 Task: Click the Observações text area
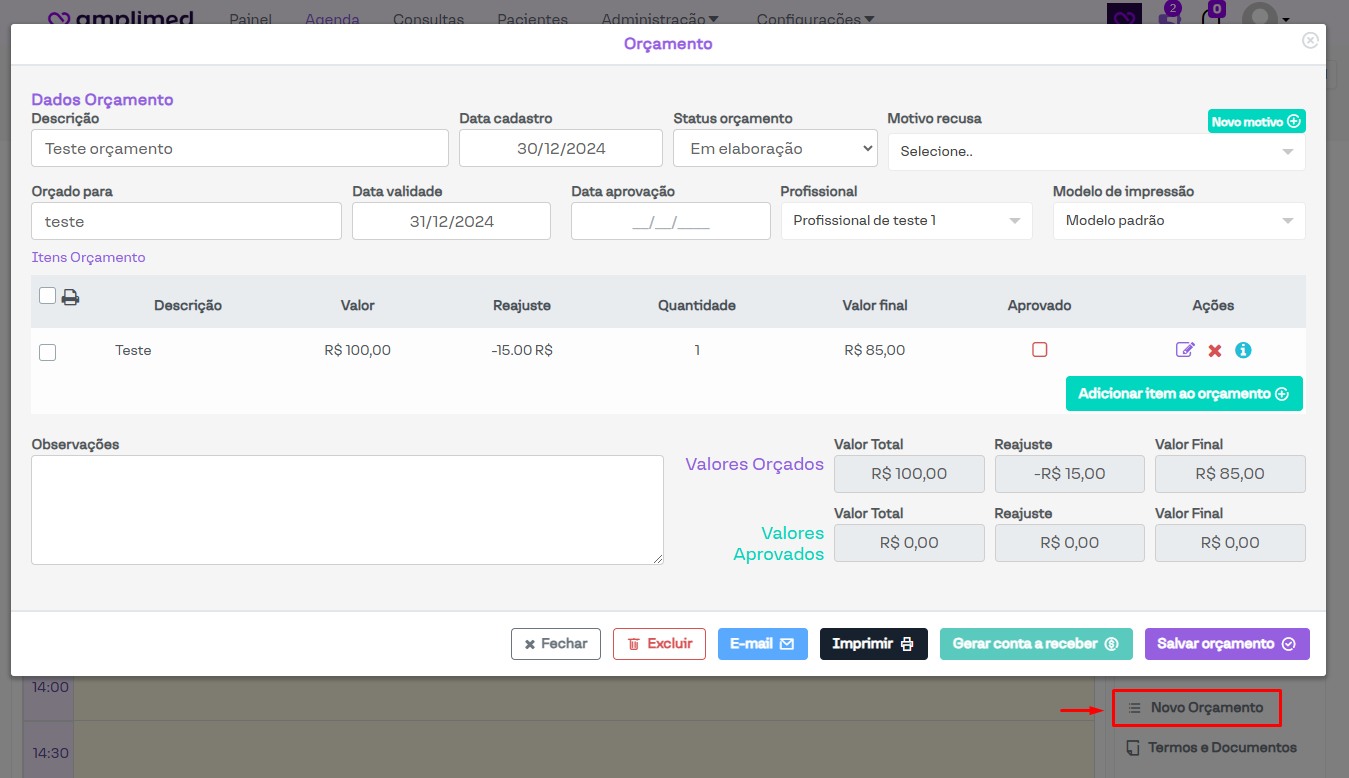click(x=346, y=510)
